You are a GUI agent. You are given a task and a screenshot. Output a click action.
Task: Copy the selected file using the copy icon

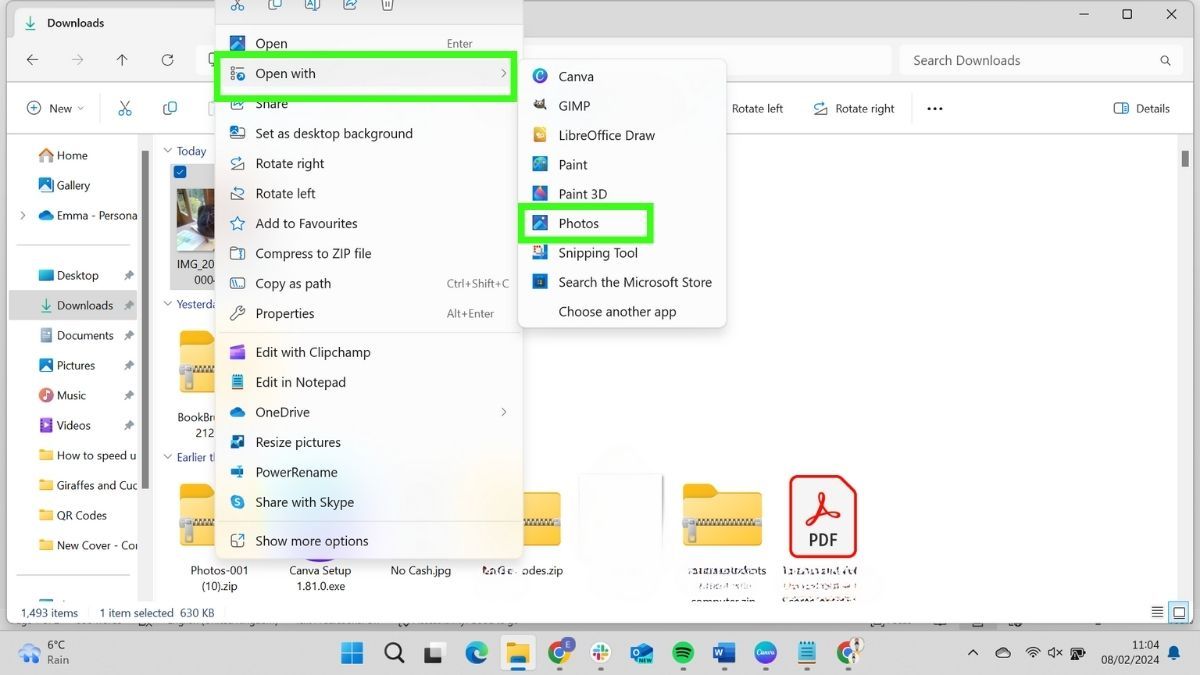275,5
